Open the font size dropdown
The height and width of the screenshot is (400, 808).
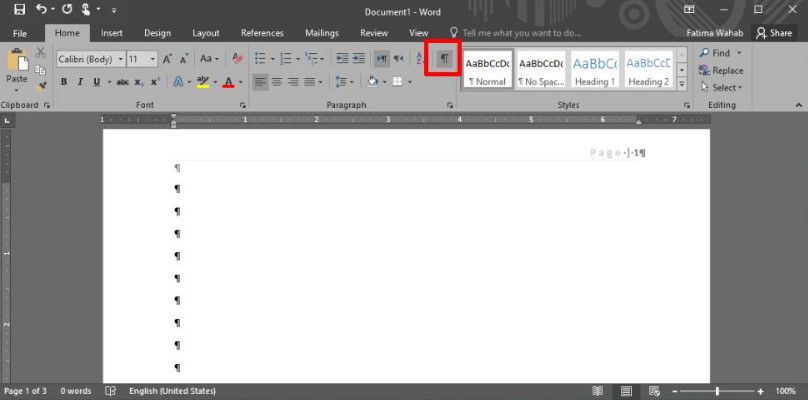tap(153, 59)
